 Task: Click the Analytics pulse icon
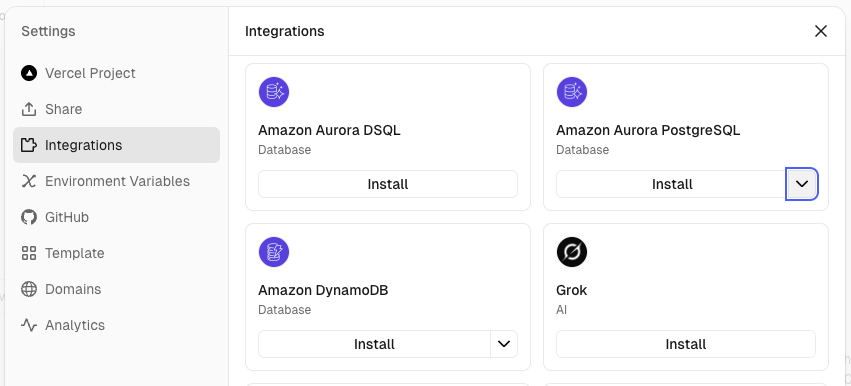click(x=29, y=325)
